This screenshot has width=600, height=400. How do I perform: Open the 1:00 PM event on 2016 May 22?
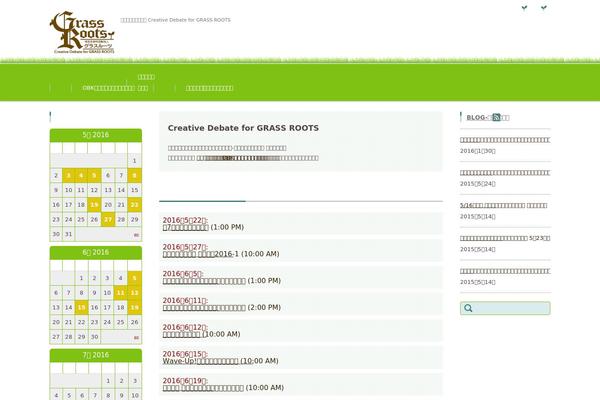tap(186, 227)
